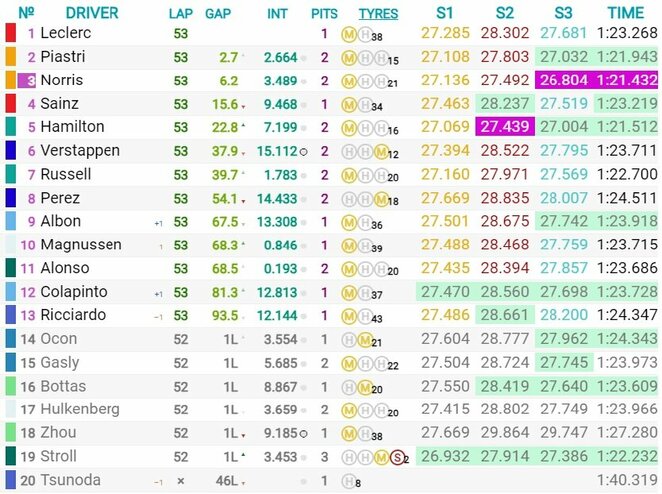Screen dimensions: 662x494
Task: Click Norris's purple position number 3 badge
Action: pyautogui.click(x=31, y=80)
